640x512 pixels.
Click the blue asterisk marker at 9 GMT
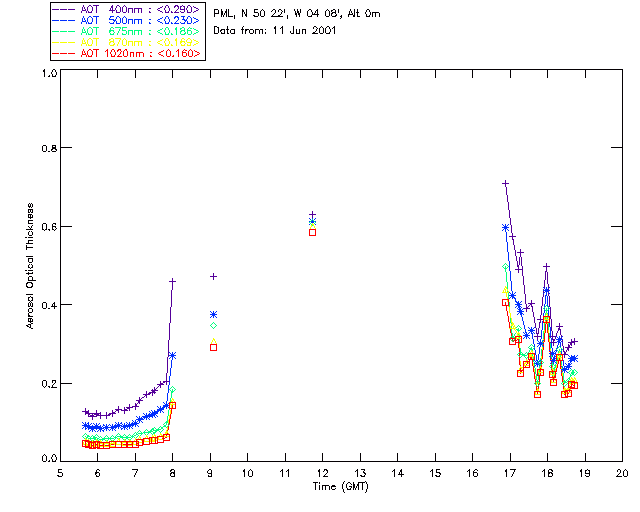(x=213, y=314)
